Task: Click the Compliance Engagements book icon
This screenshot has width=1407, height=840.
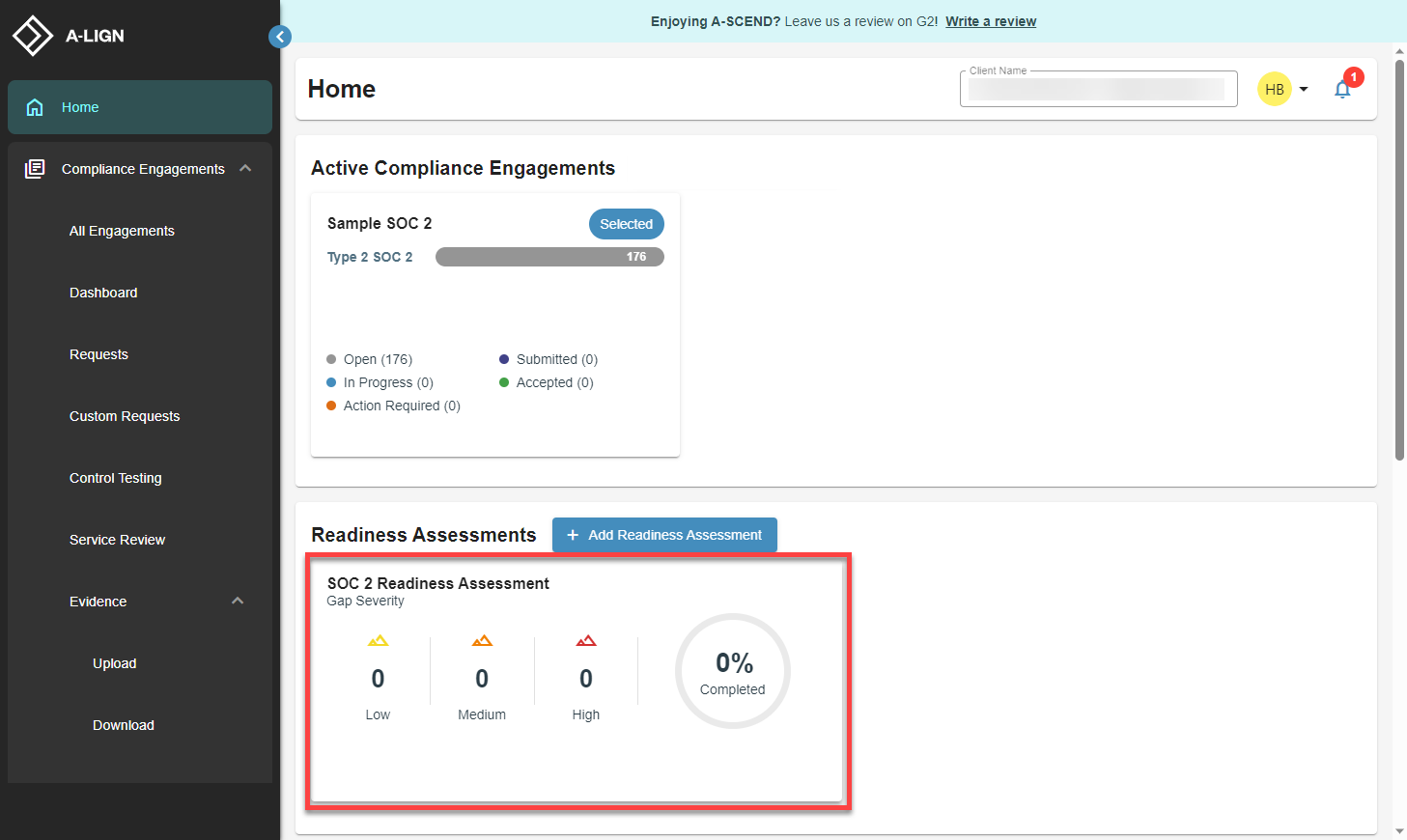Action: pos(35,168)
